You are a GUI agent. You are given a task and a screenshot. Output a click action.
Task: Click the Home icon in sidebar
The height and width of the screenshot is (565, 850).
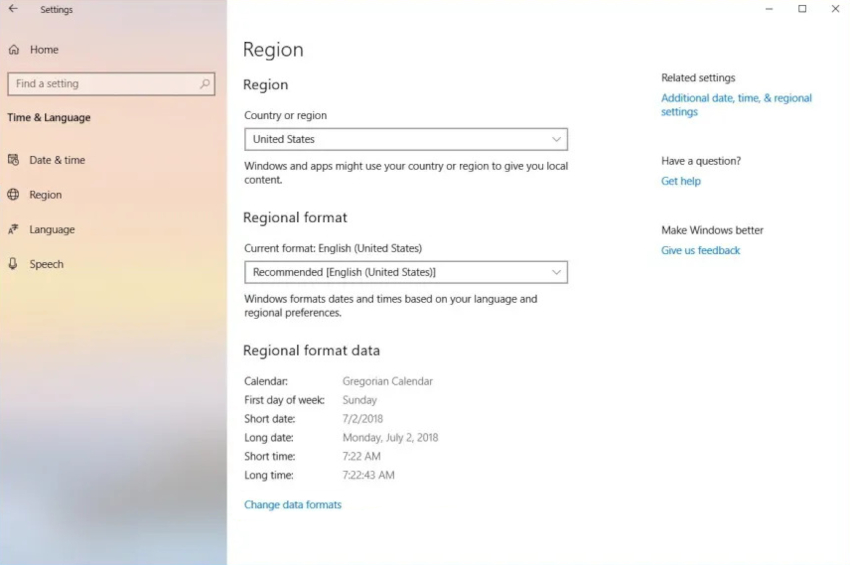[x=14, y=50]
